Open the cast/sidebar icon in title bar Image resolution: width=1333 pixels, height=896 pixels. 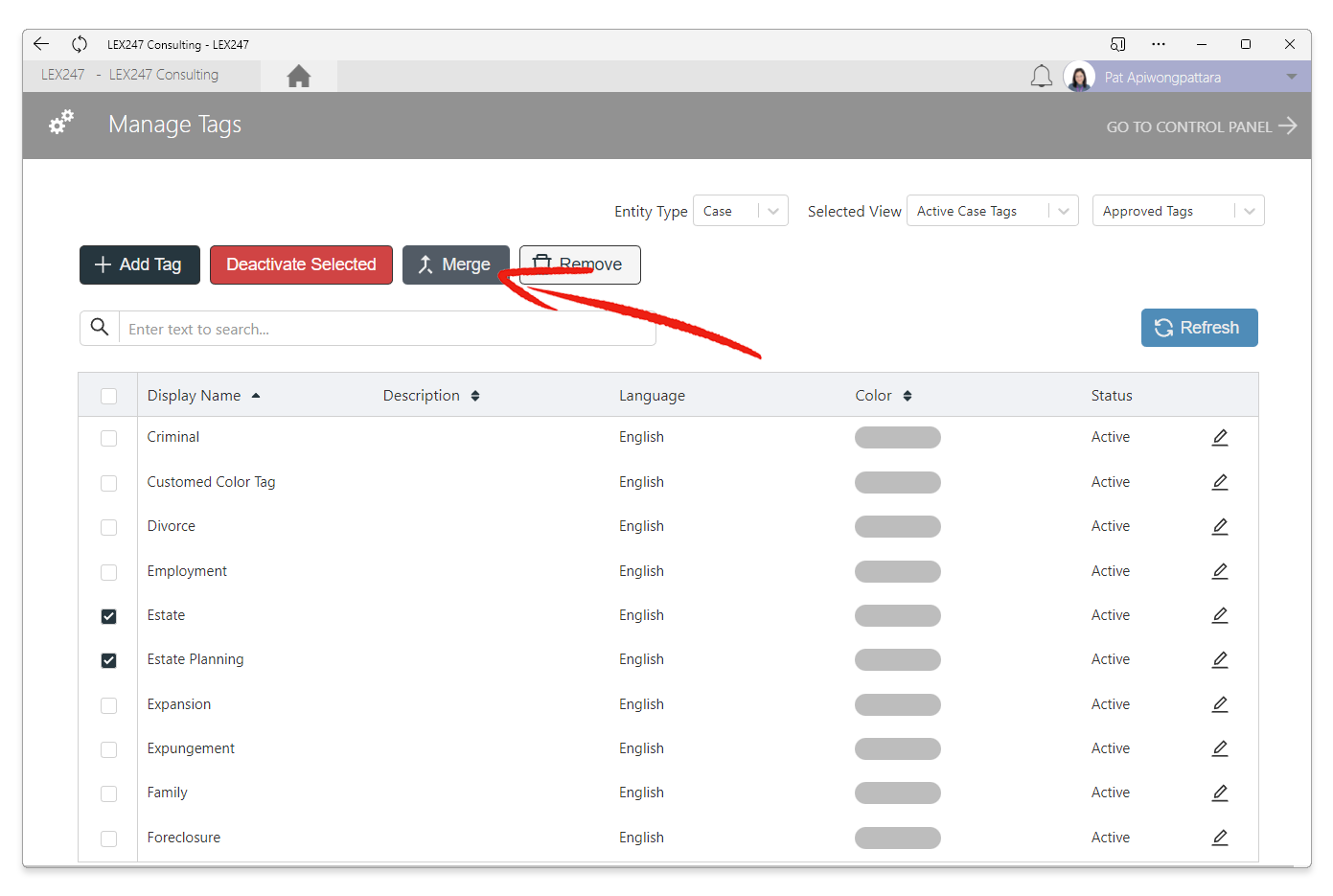(x=1118, y=44)
